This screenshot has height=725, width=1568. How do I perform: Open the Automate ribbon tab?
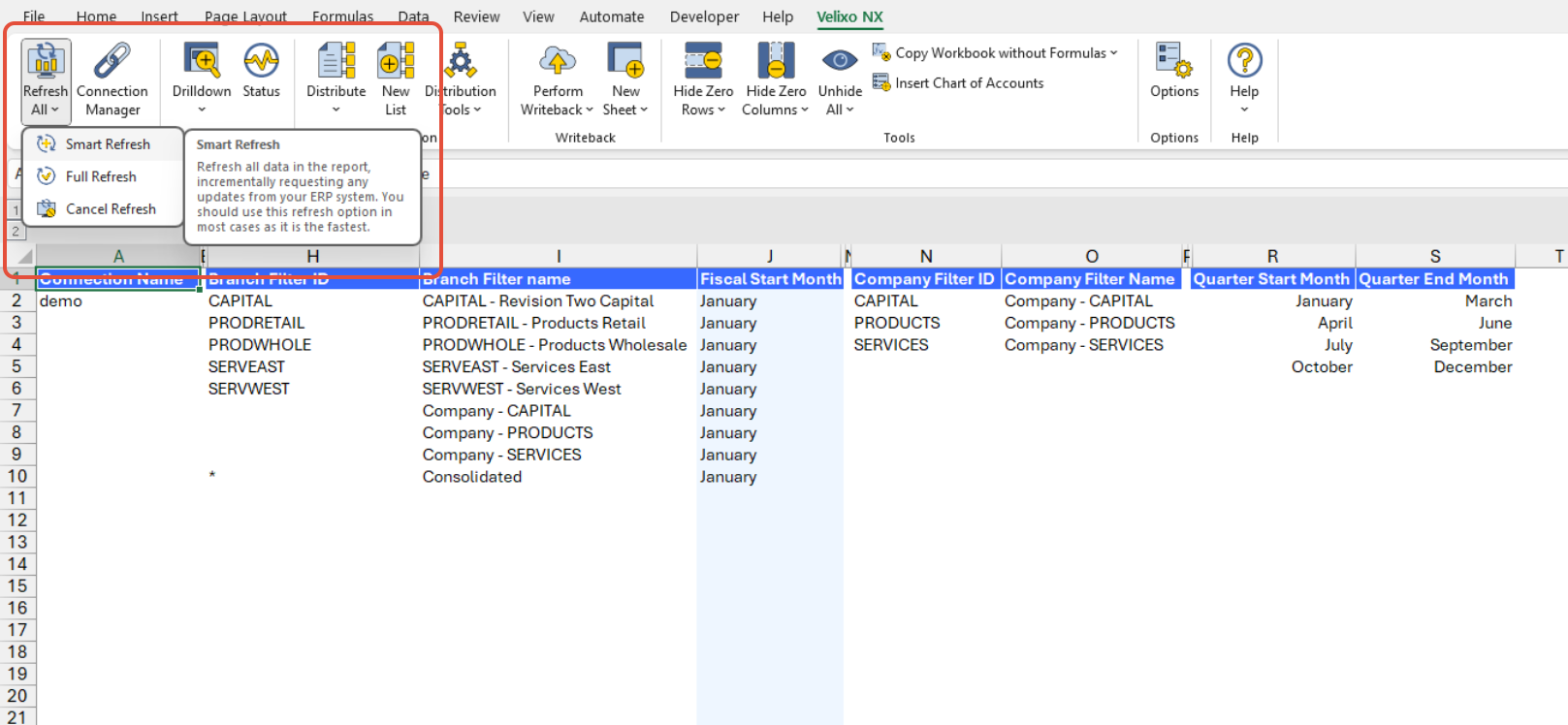pos(611,16)
